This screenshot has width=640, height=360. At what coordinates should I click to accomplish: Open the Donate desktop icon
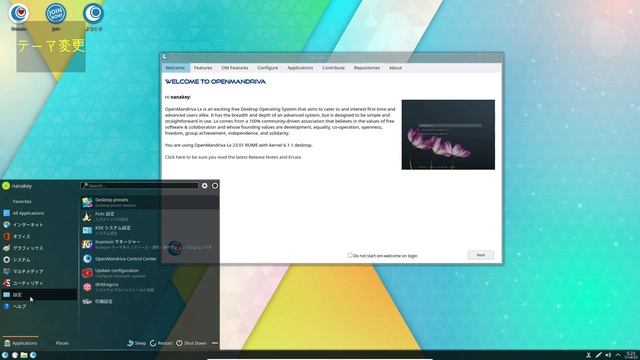(19, 17)
